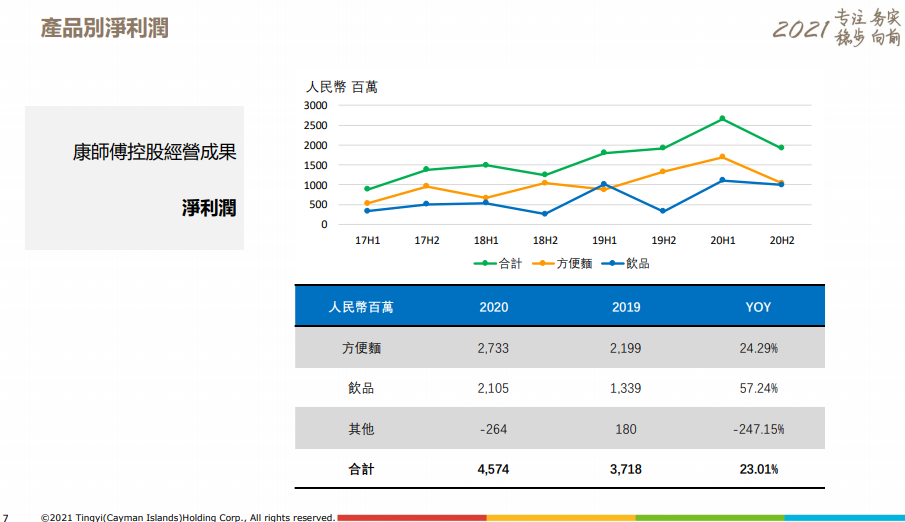Screen dimensions: 905x522
Task: Click the 2021 slogan logo
Action: coord(837,27)
